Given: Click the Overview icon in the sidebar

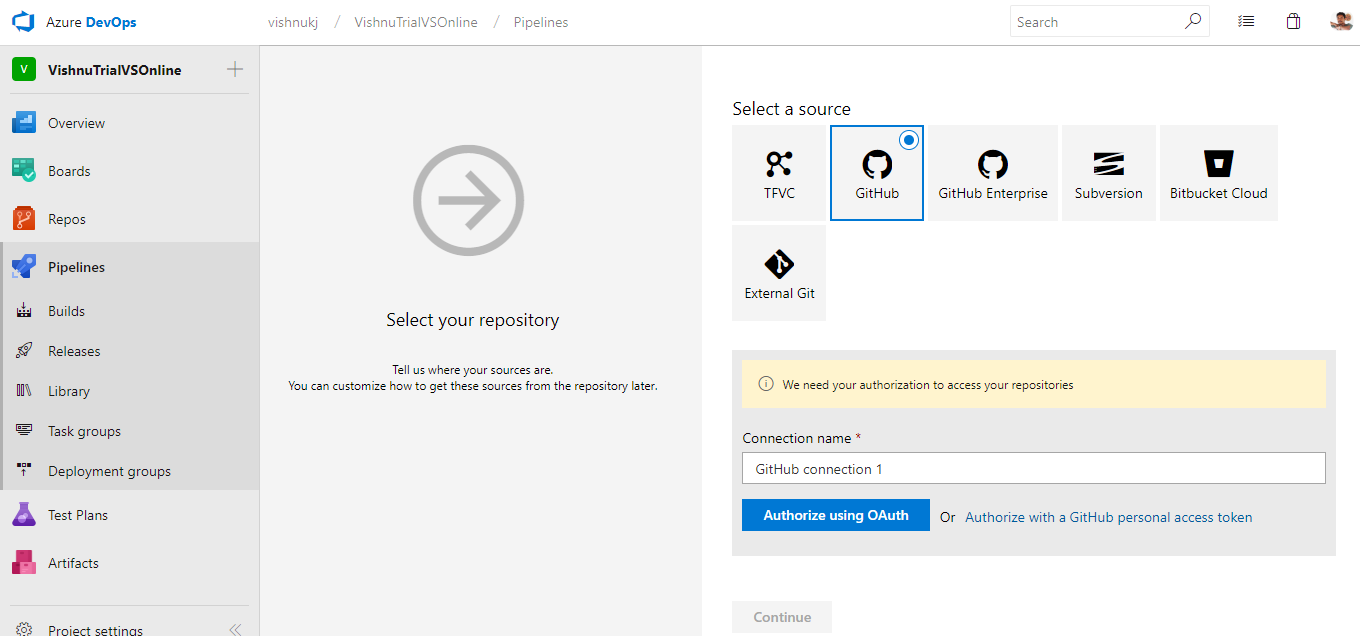Looking at the screenshot, I should (x=24, y=123).
